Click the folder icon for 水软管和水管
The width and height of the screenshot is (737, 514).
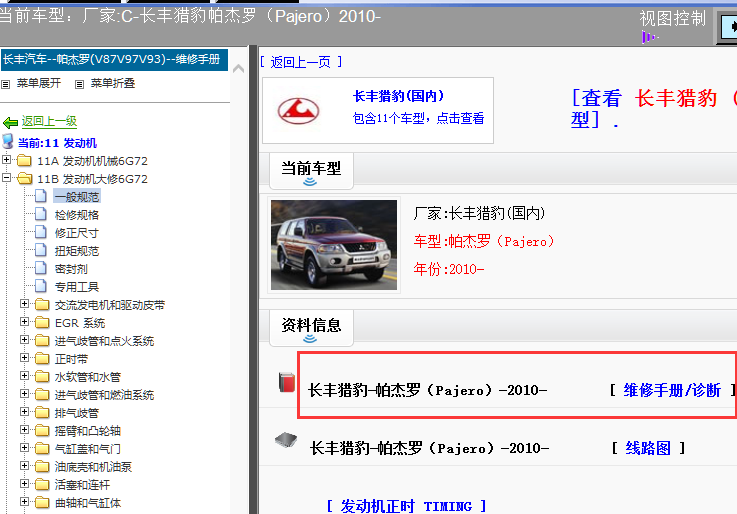(42, 376)
